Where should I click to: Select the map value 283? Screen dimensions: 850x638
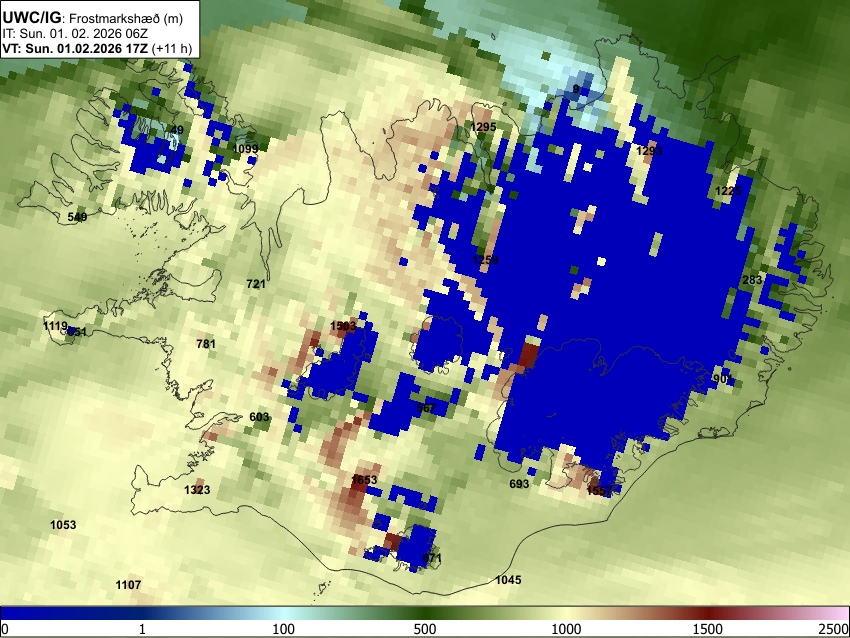[752, 280]
